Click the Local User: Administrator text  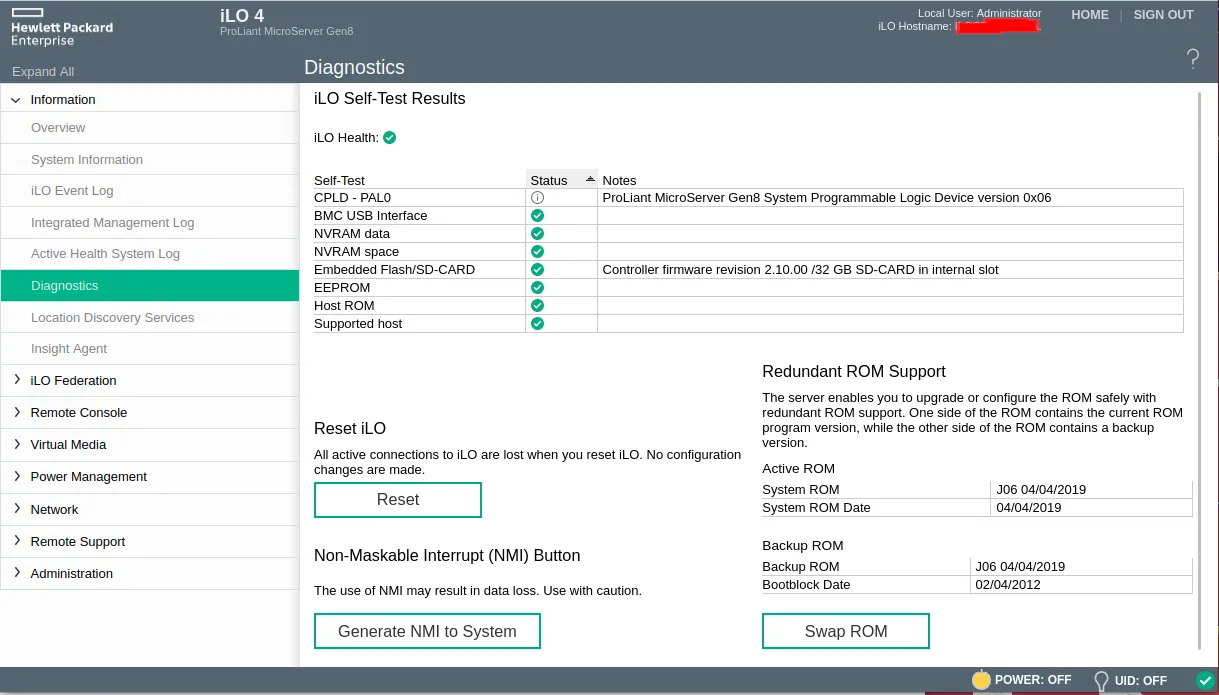980,13
